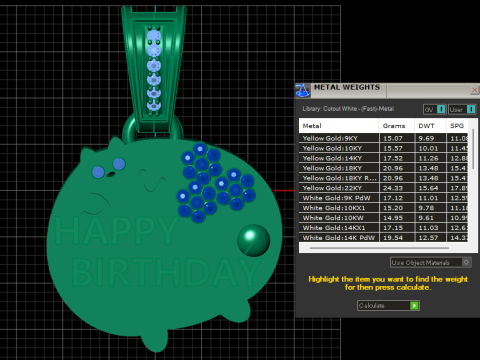The width and height of the screenshot is (480, 360).
Task: Select the Yellow Gold:9KY row
Action: tap(384, 138)
